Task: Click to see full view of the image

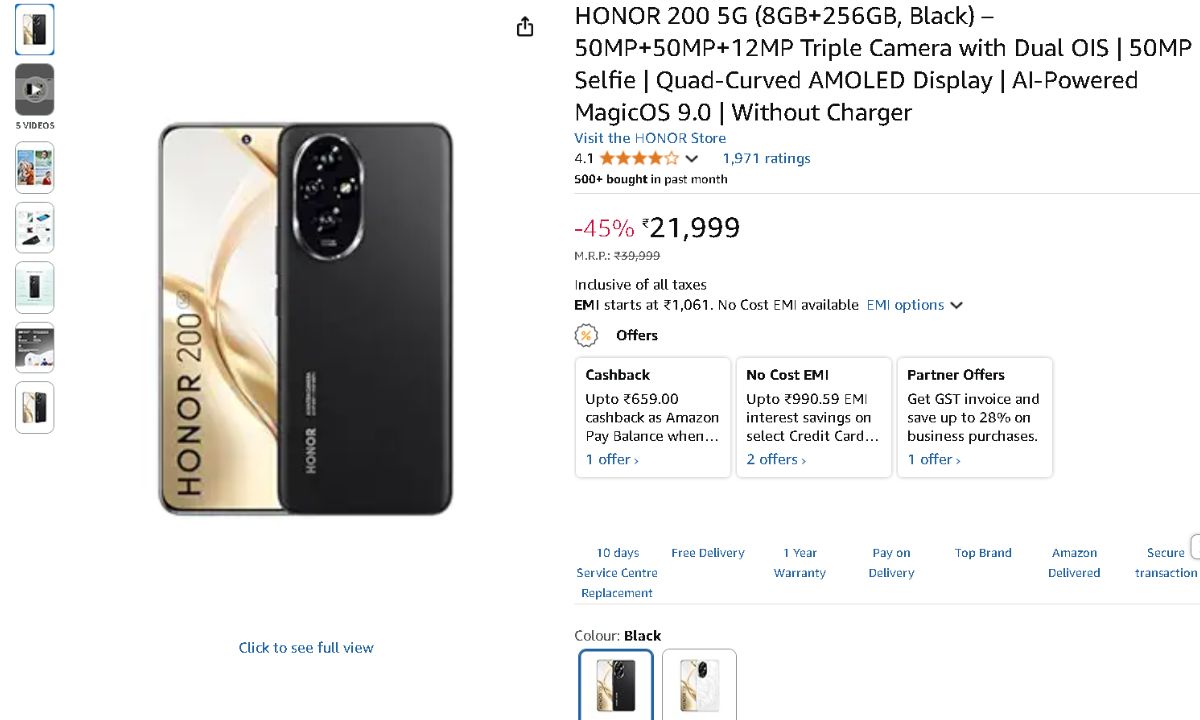Action: click(x=306, y=648)
